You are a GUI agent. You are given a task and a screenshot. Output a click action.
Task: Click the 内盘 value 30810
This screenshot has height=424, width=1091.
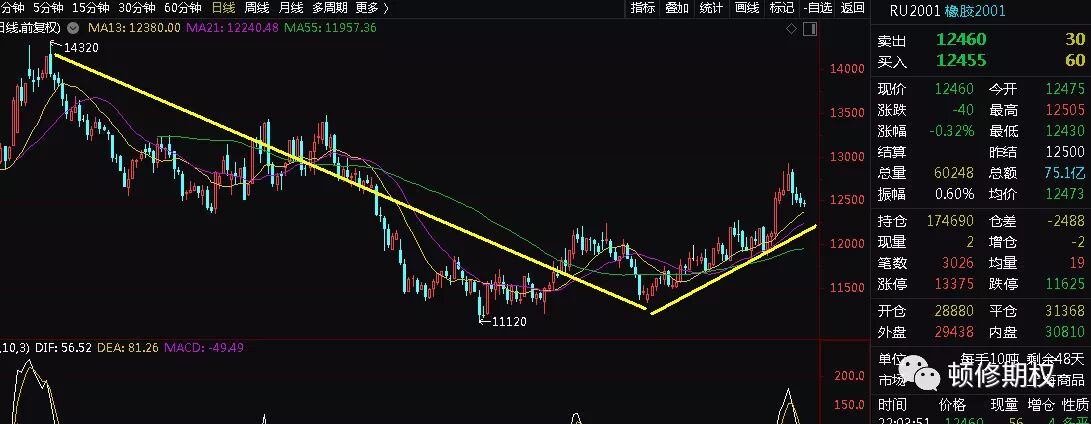tap(1065, 333)
